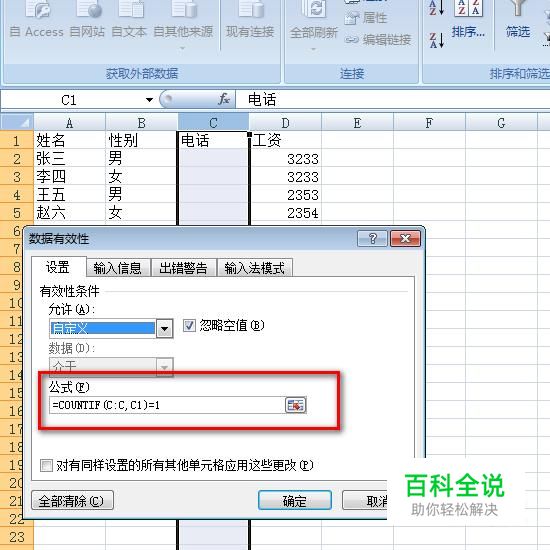Sort ascending A to Z
This screenshot has height=550, width=550.
[436, 8]
